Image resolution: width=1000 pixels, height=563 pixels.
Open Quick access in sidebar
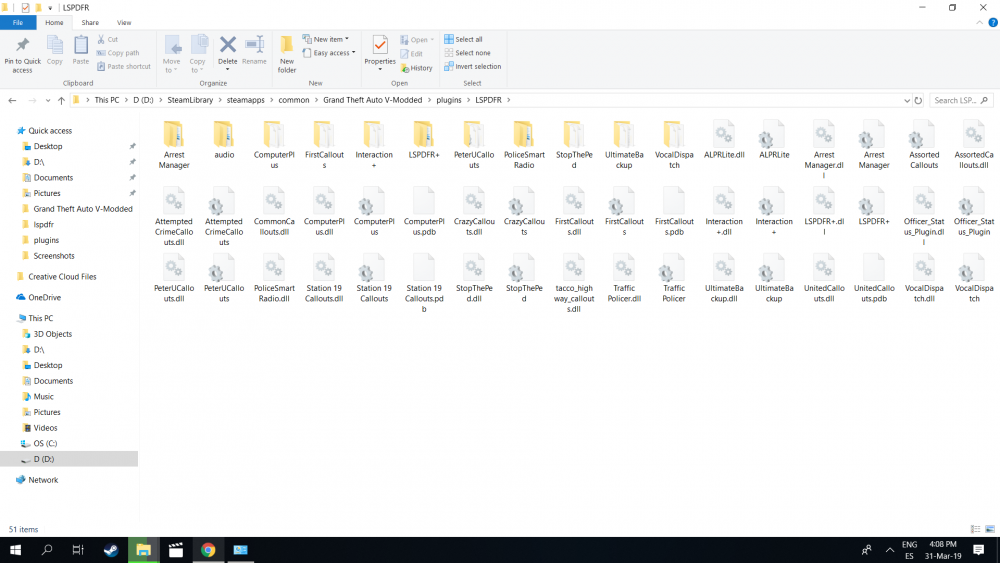click(x=50, y=131)
